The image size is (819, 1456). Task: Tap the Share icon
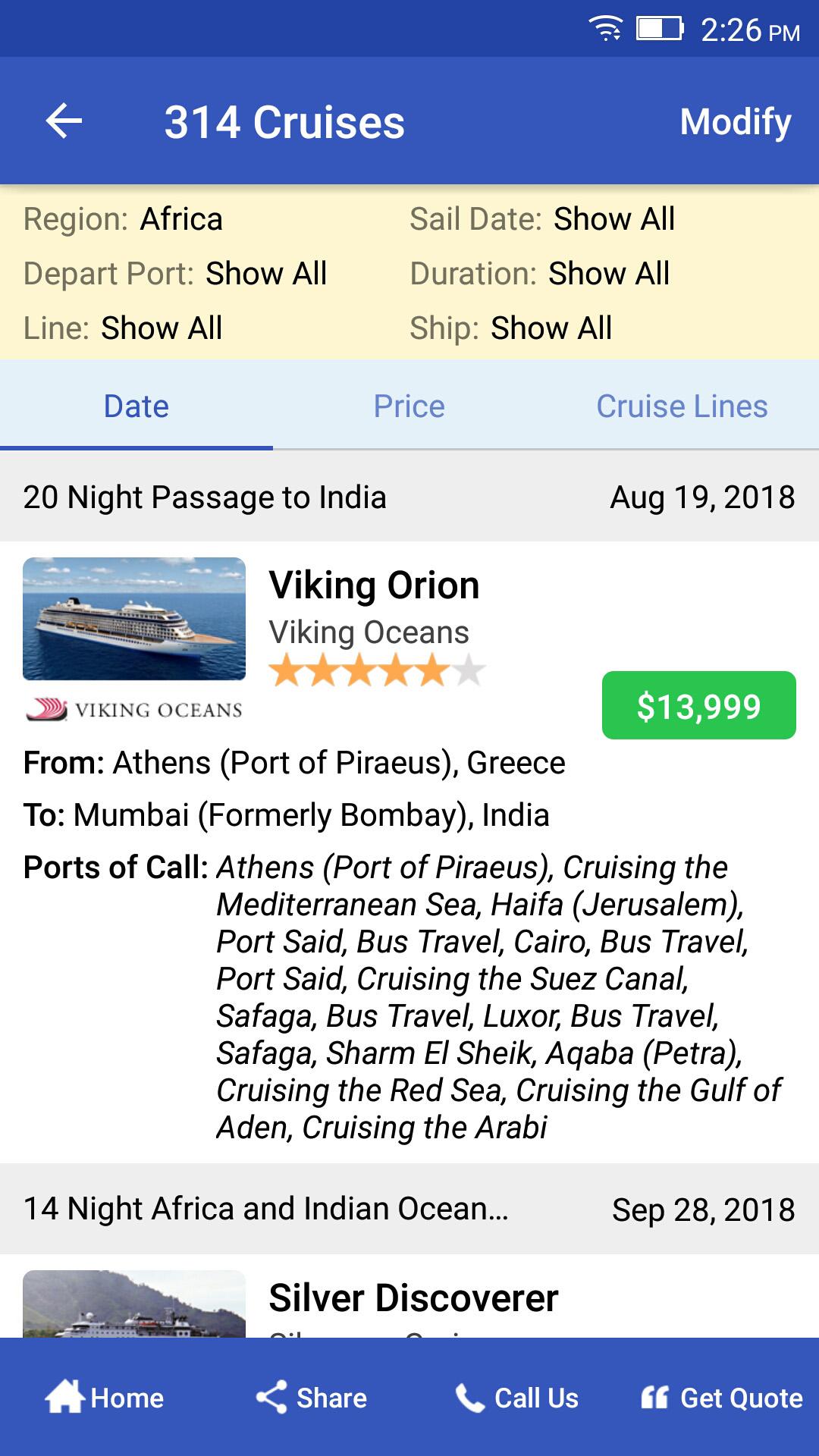(271, 1397)
